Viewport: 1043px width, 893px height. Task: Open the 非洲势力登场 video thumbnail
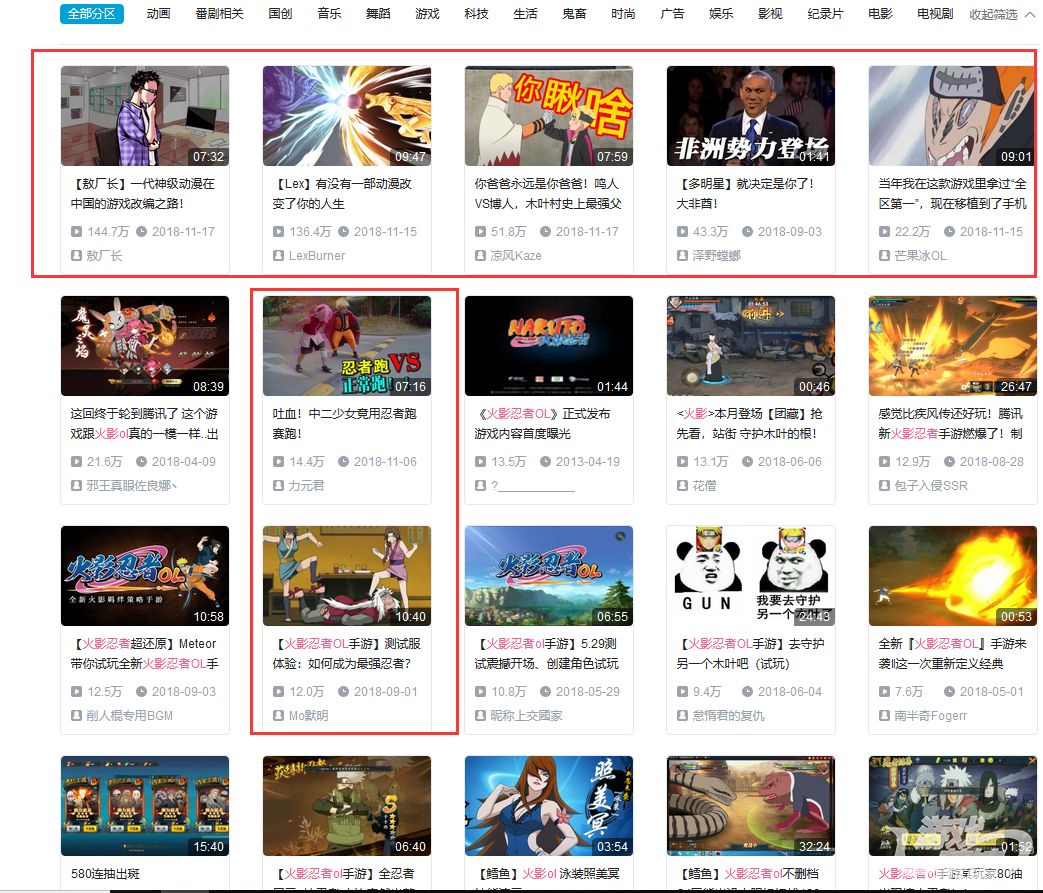[x=751, y=116]
